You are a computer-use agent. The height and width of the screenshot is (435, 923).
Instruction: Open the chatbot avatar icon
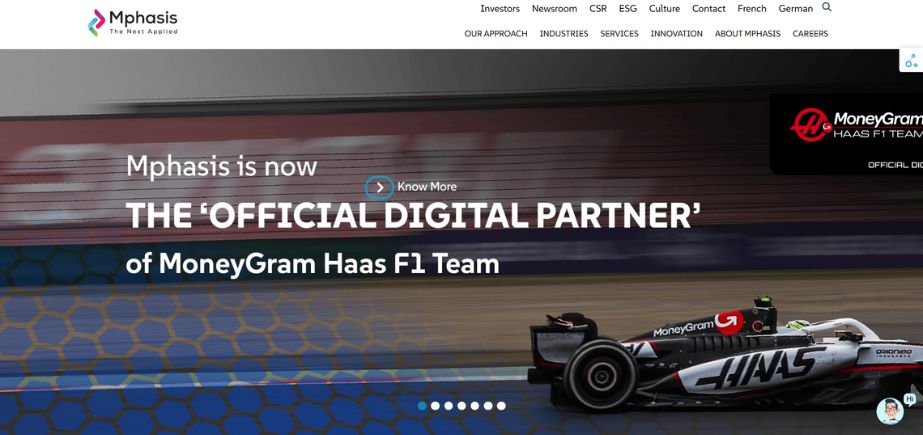pos(890,411)
